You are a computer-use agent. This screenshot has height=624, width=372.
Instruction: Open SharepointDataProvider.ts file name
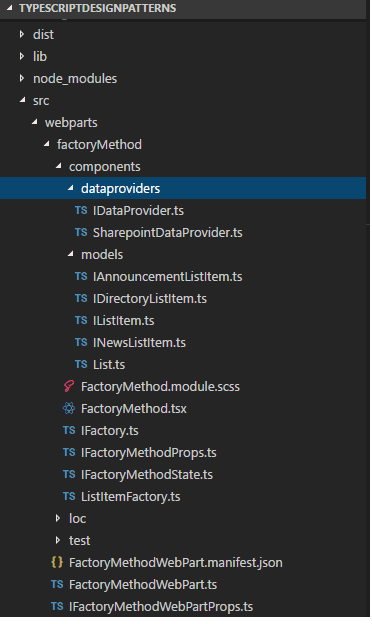[x=168, y=233]
